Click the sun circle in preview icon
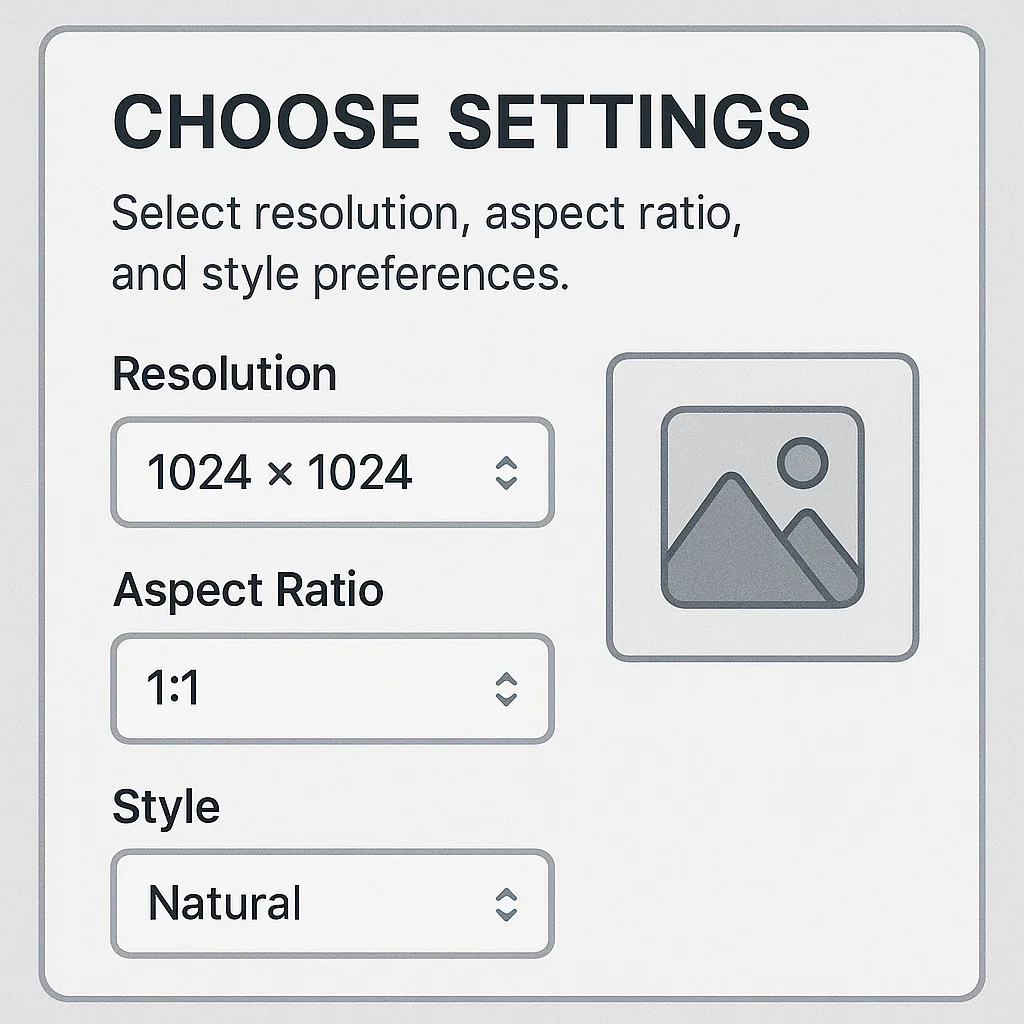This screenshot has height=1024, width=1024. point(803,460)
